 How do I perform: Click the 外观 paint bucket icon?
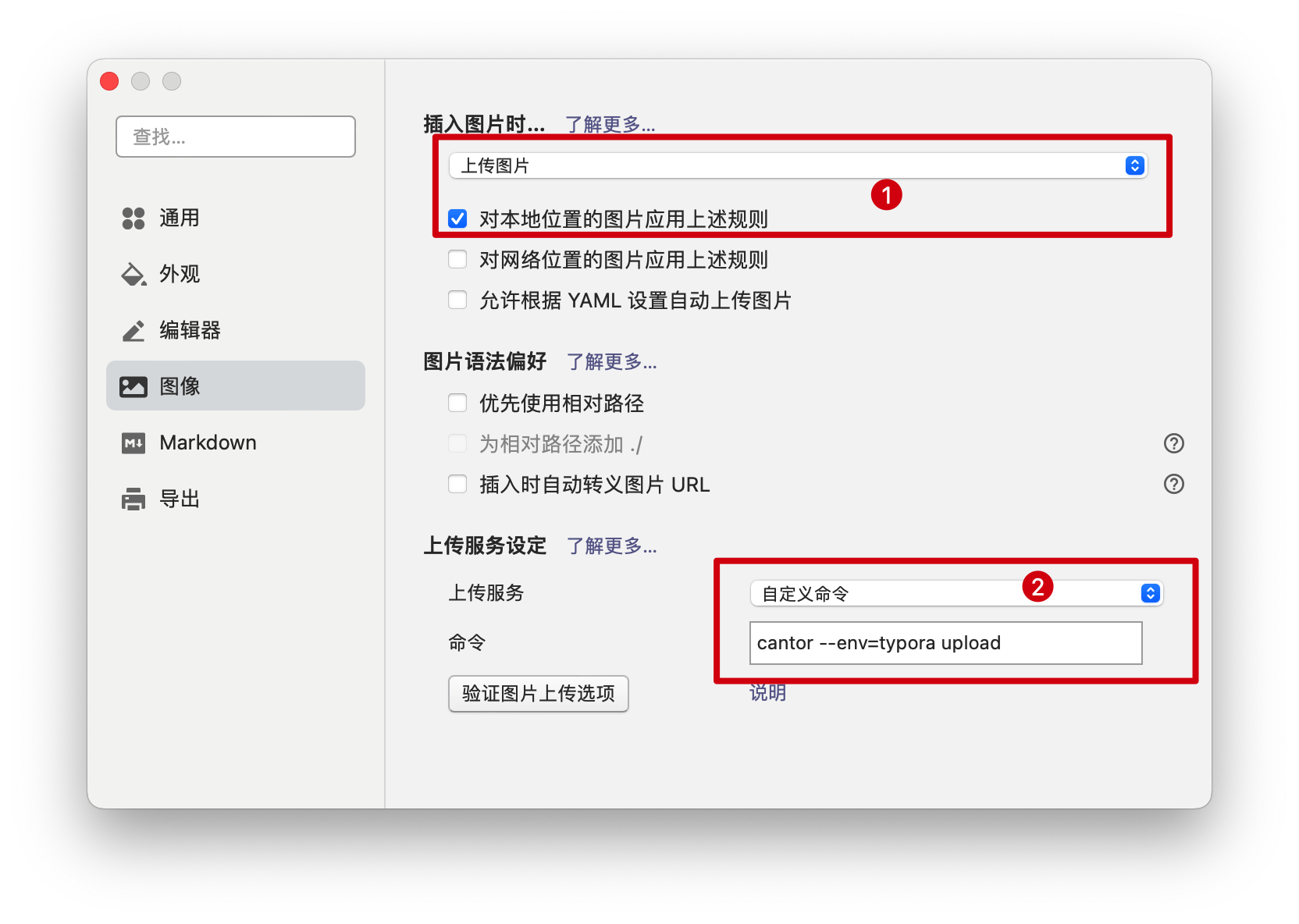pyautogui.click(x=133, y=275)
